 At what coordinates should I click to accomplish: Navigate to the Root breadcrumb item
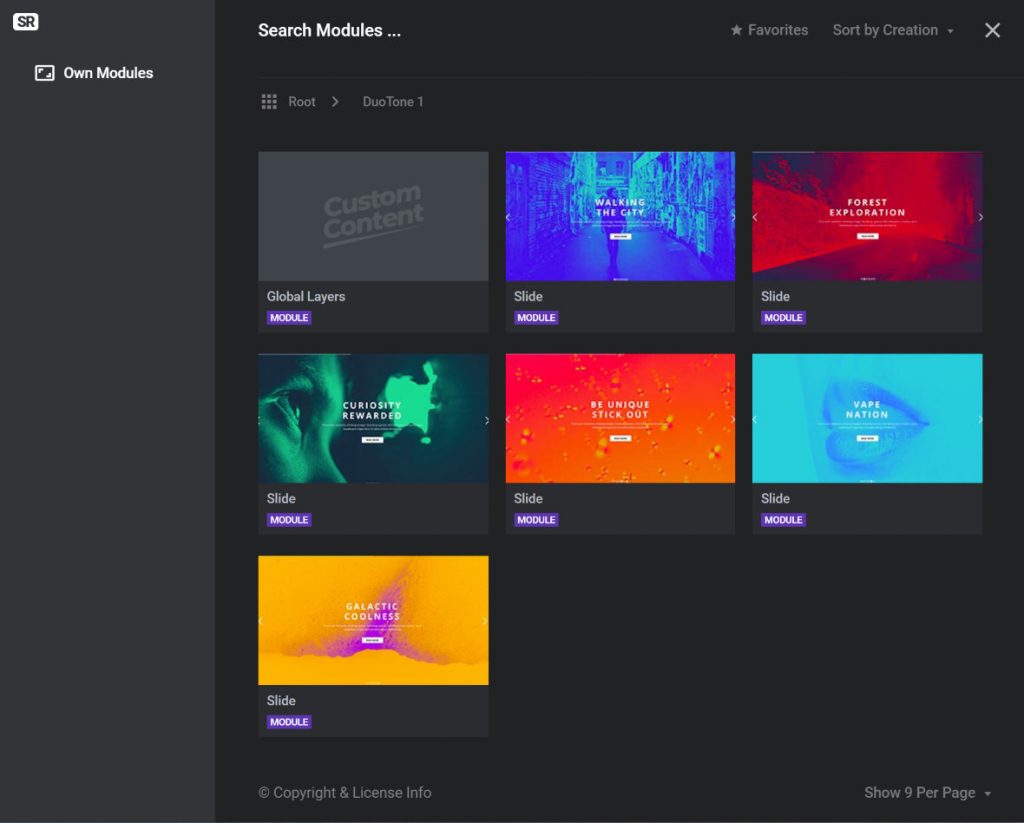coord(300,101)
